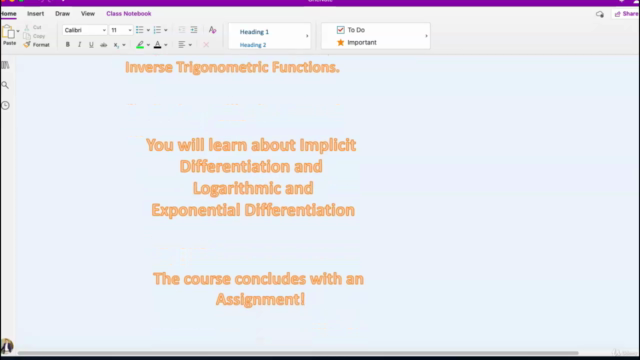Expand the styles gallery arrow
Image resolution: width=640 pixels, height=360 pixels.
click(307, 36)
